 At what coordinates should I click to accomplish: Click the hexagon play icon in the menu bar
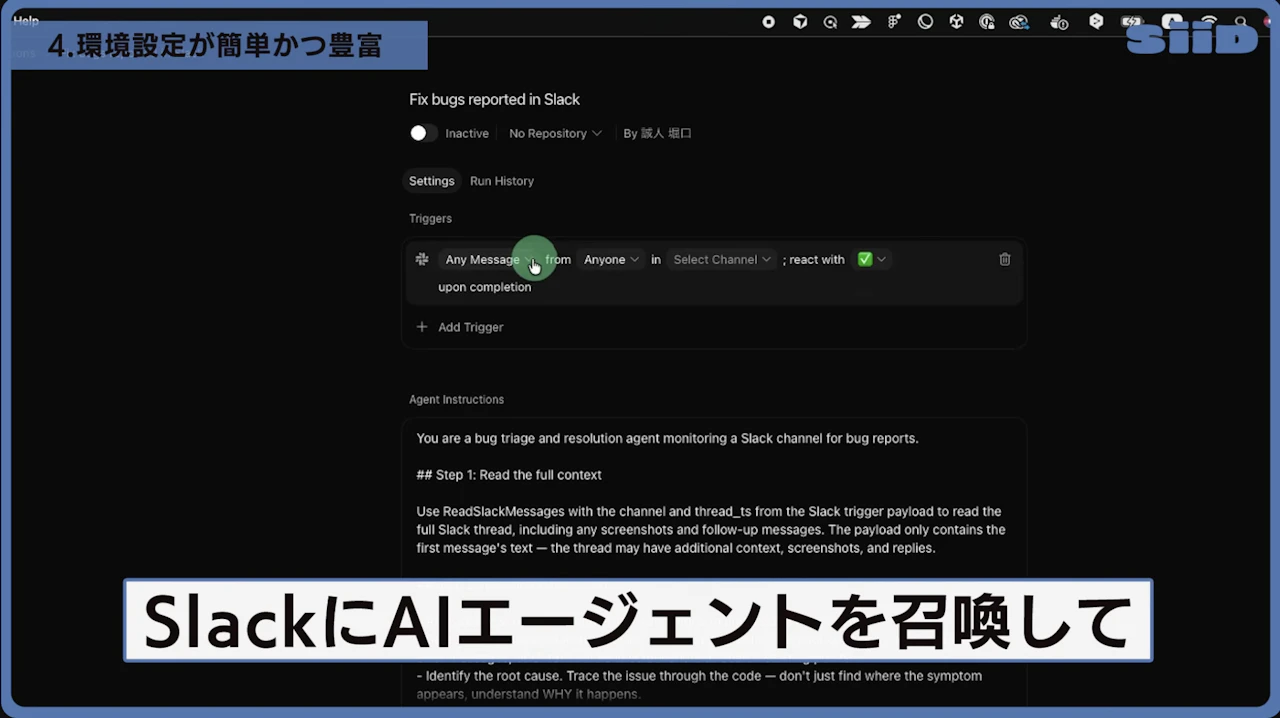pyautogui.click(x=1096, y=21)
